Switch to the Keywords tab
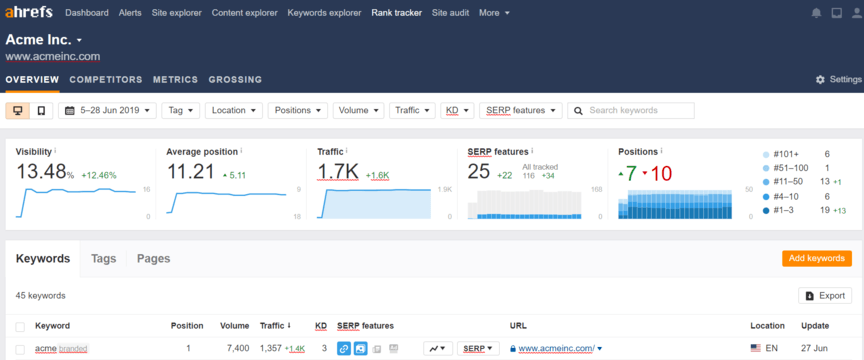The width and height of the screenshot is (864, 360). click(43, 259)
